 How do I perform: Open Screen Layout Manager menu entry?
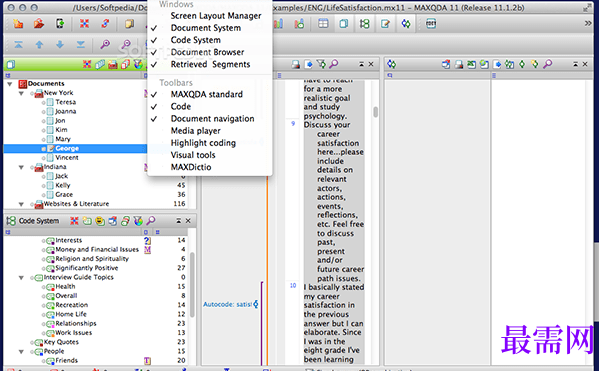coord(216,16)
